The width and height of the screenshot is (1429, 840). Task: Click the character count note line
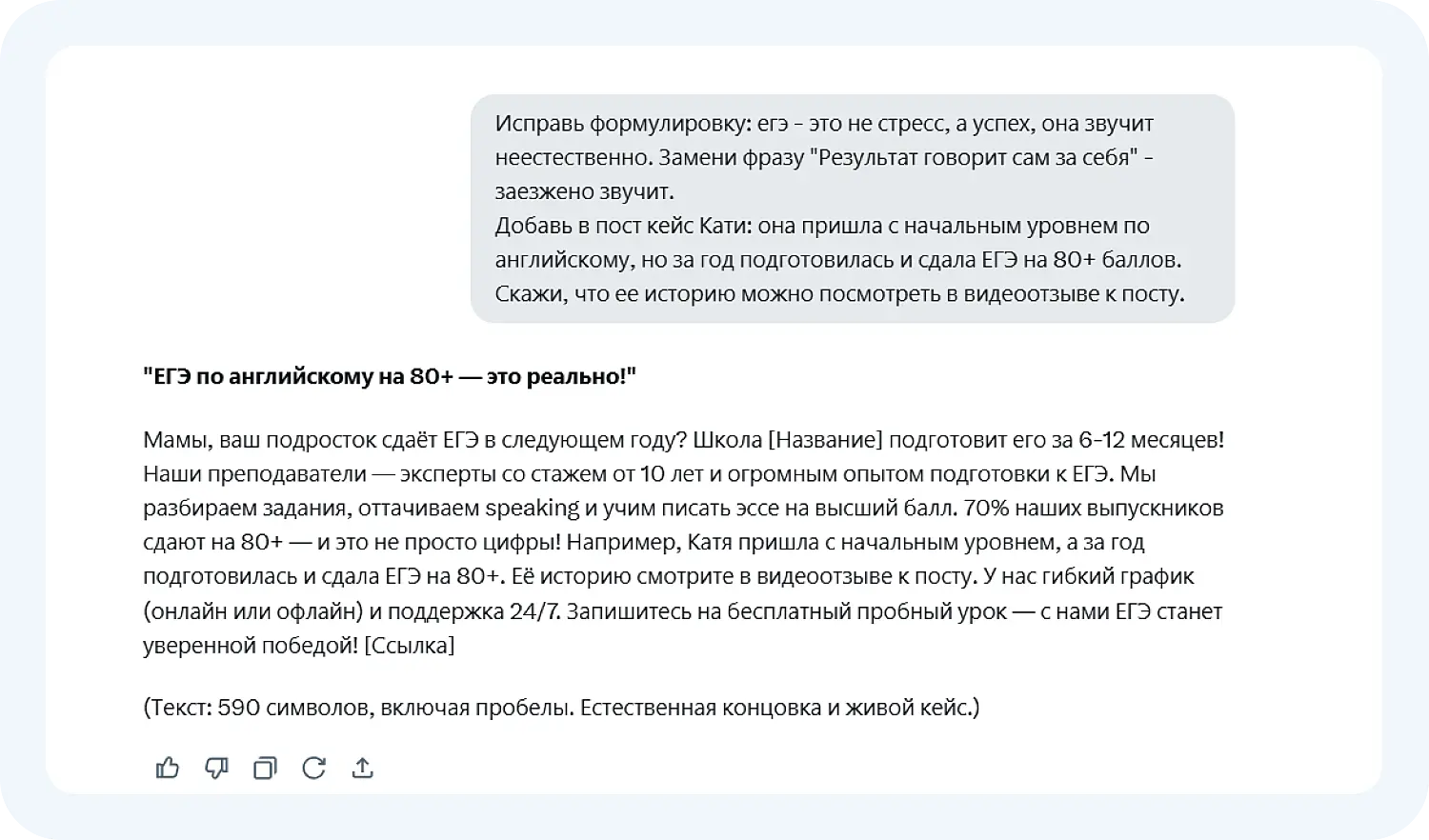(562, 707)
